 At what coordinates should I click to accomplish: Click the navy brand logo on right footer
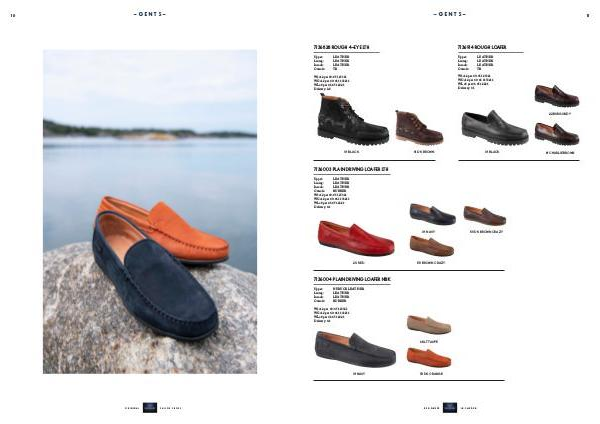click(450, 408)
